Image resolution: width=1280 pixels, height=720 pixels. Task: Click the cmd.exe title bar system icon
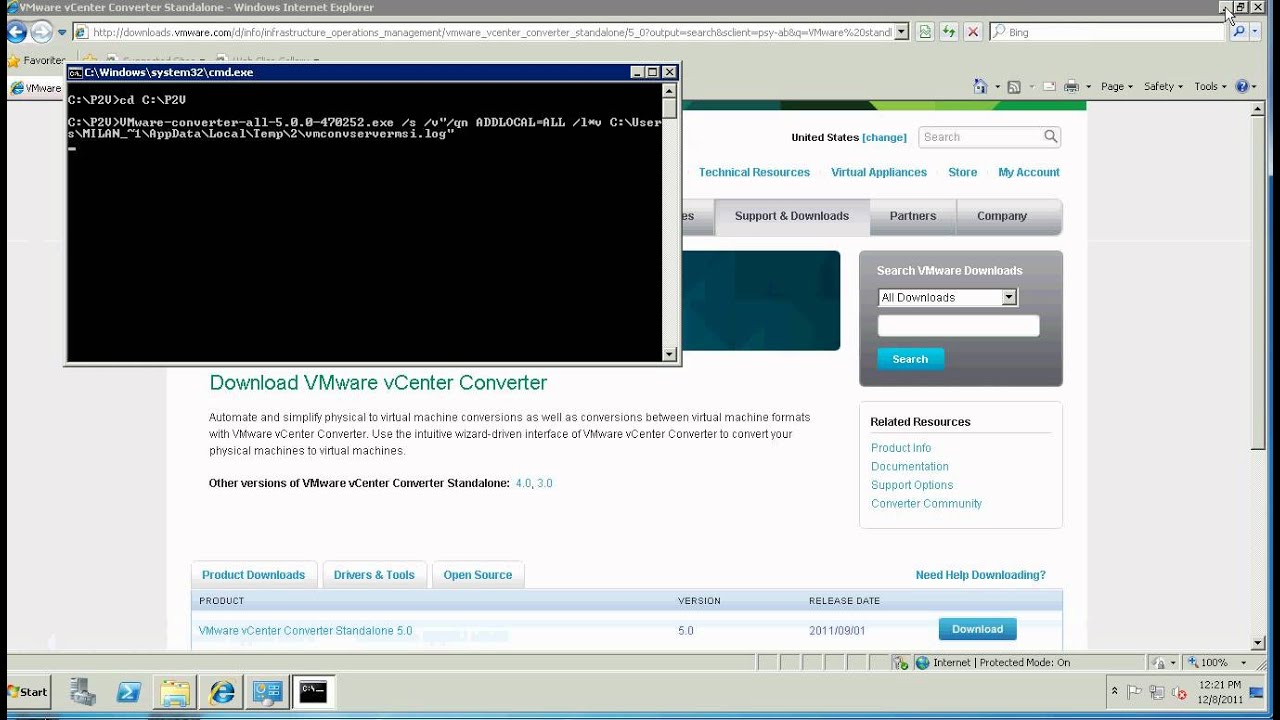[74, 72]
